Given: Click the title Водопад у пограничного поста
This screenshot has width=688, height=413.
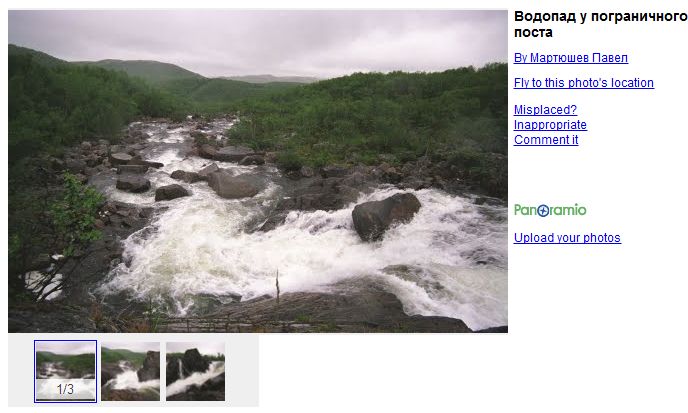Looking at the screenshot, I should tap(600, 24).
